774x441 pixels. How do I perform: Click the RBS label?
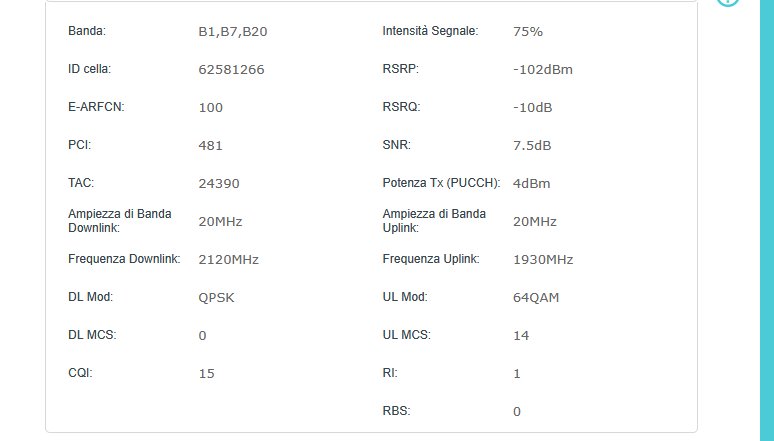tap(396, 410)
